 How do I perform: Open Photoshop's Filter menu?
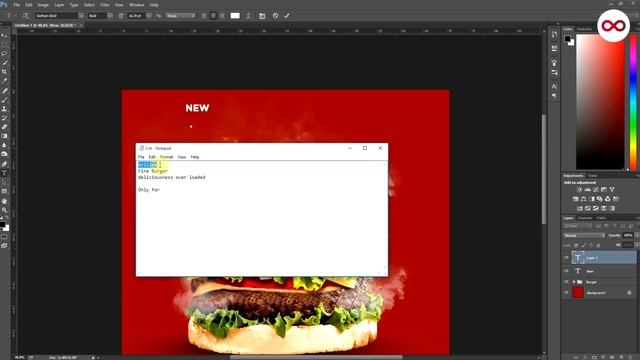click(x=105, y=5)
